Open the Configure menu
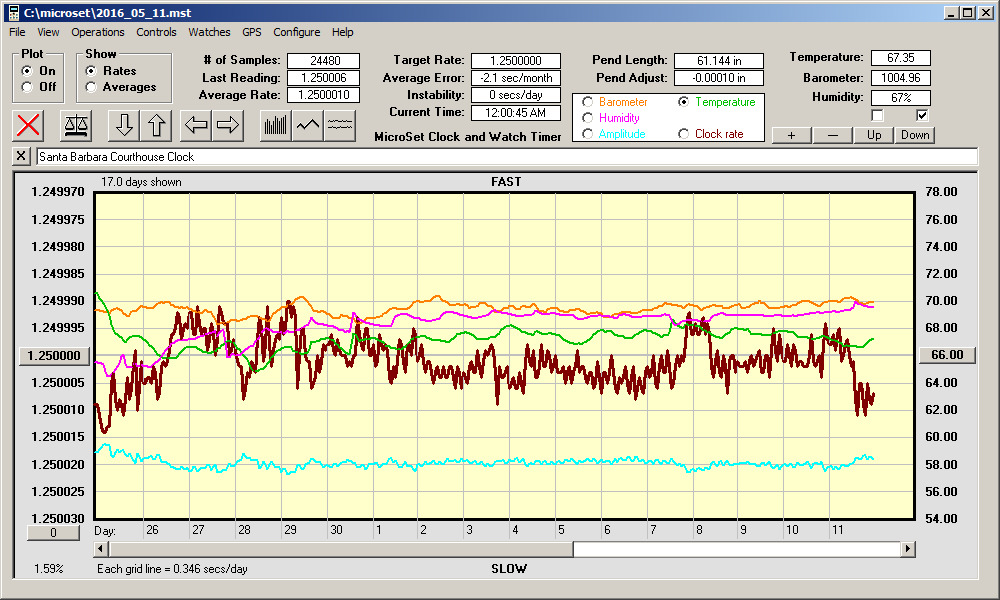This screenshot has height=600, width=1000. (297, 32)
